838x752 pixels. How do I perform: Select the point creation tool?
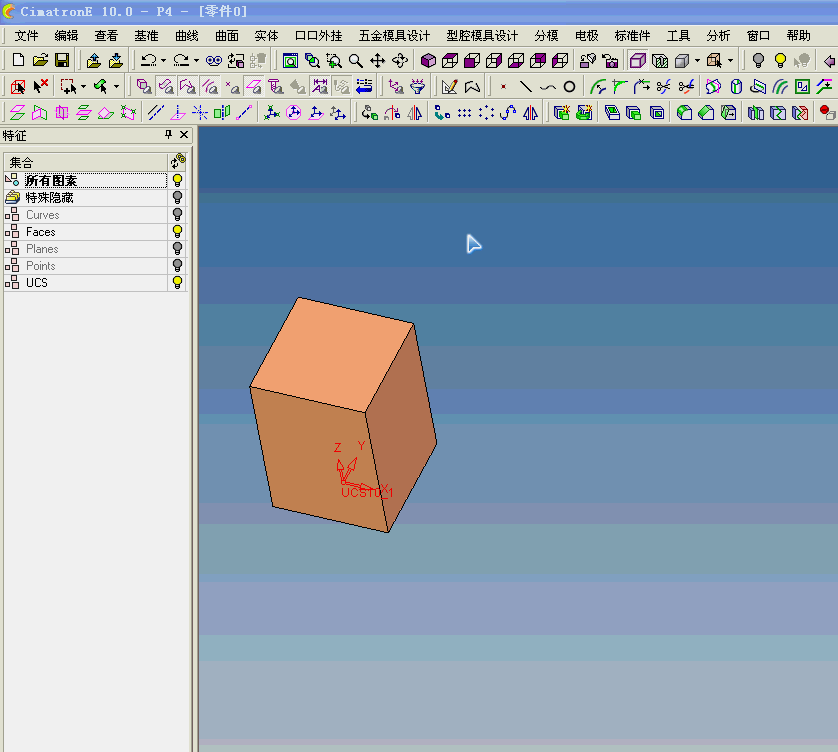(503, 87)
